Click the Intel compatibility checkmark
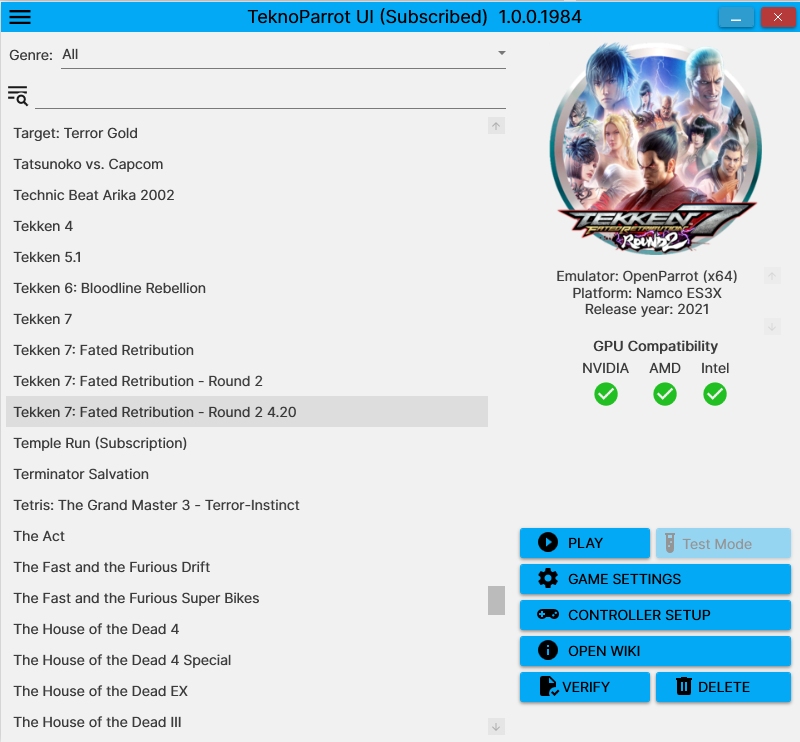The image size is (800, 742). point(715,394)
